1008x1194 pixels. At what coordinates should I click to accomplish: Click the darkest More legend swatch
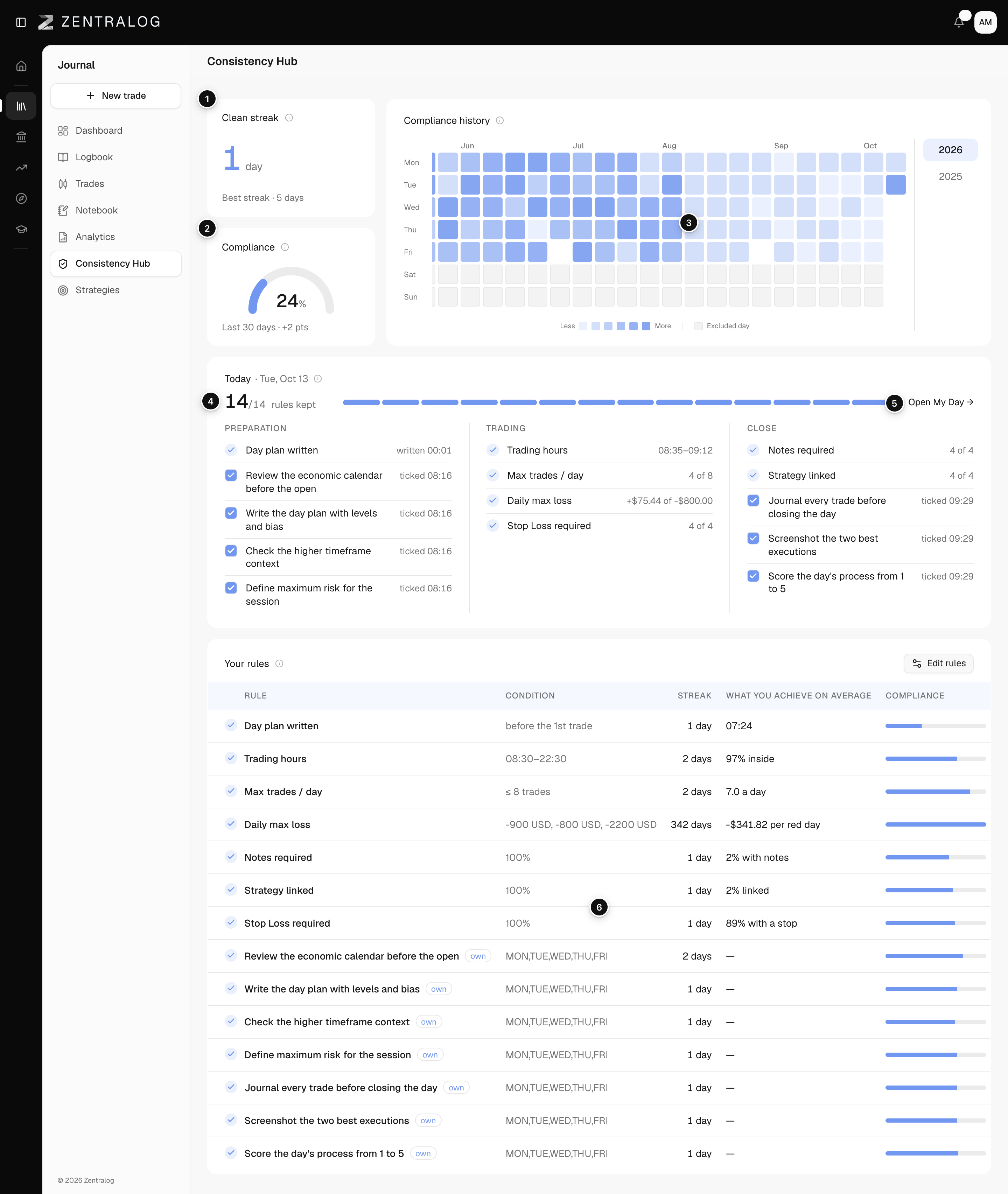point(646,326)
